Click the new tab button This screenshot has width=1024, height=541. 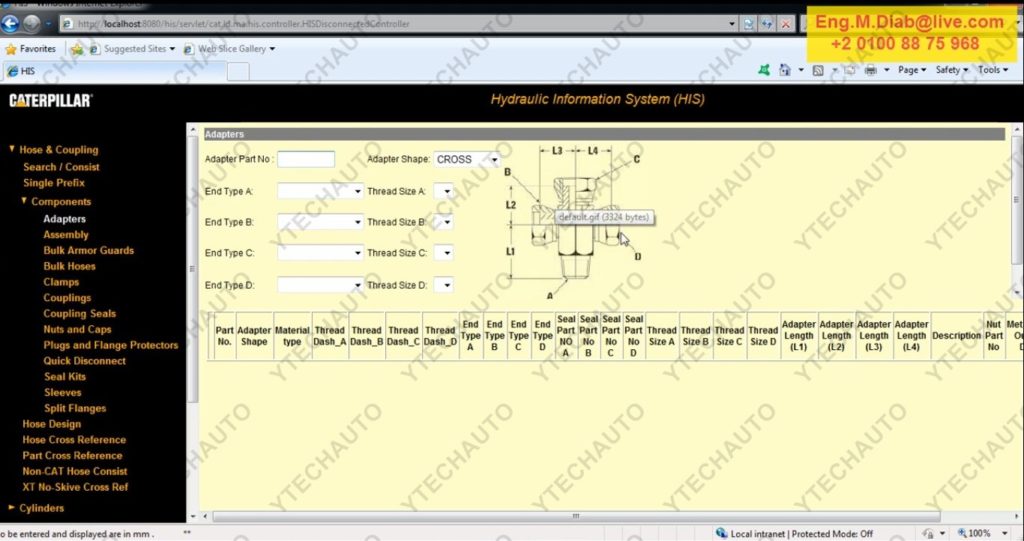tap(238, 71)
